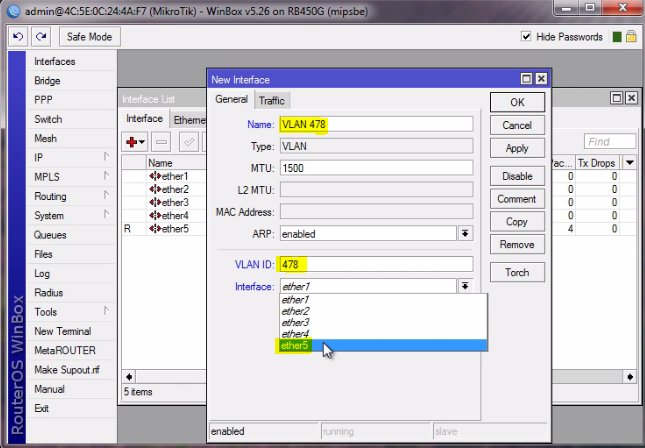
Task: Click the WinBox logo in the title bar
Action: click(x=14, y=11)
